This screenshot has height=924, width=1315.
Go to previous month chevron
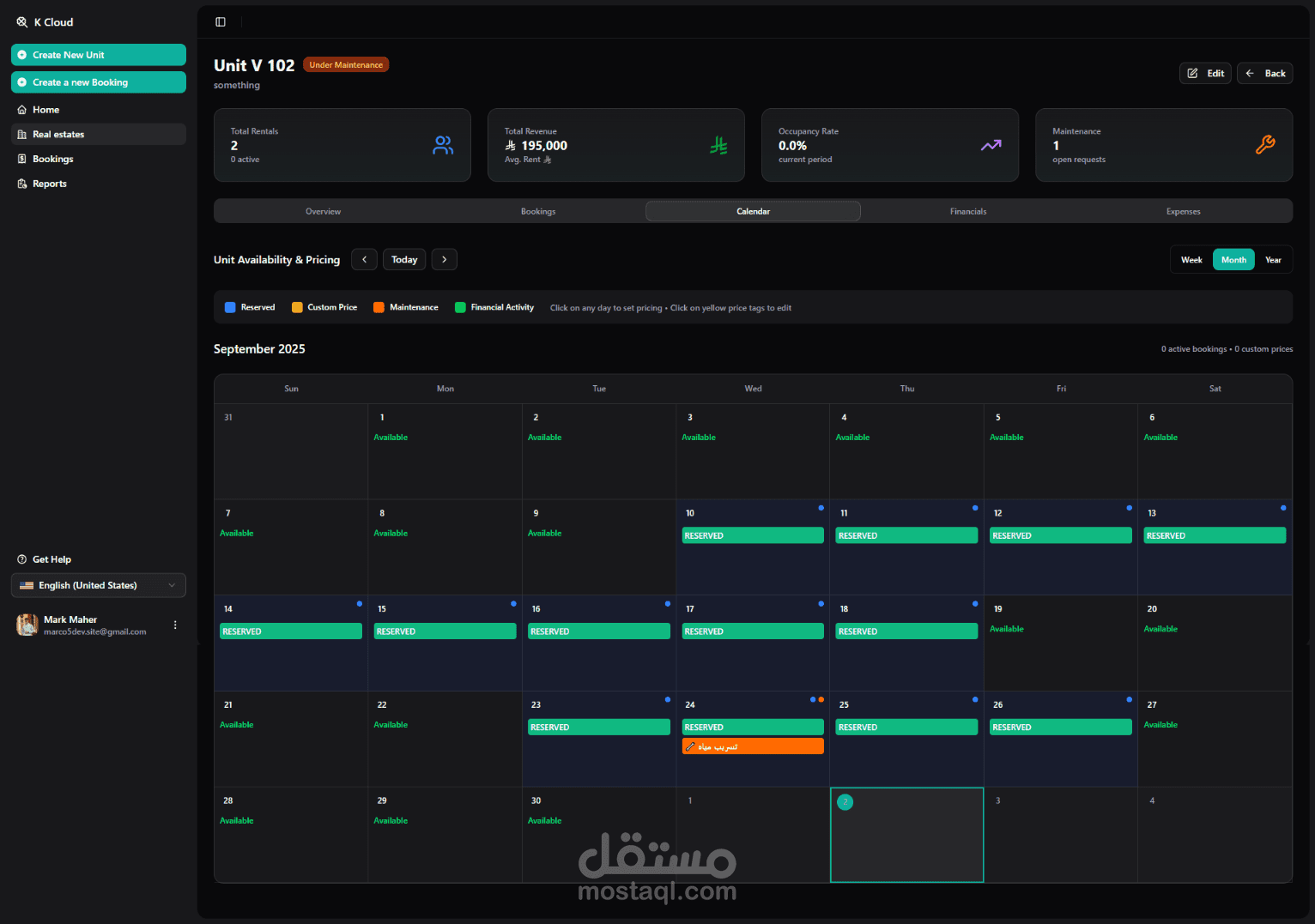364,259
